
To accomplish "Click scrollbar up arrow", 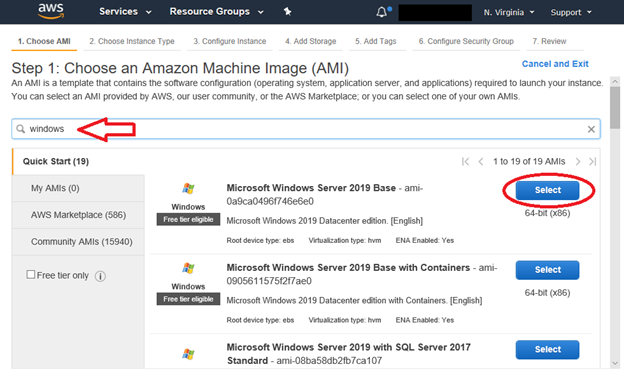I will 615,82.
